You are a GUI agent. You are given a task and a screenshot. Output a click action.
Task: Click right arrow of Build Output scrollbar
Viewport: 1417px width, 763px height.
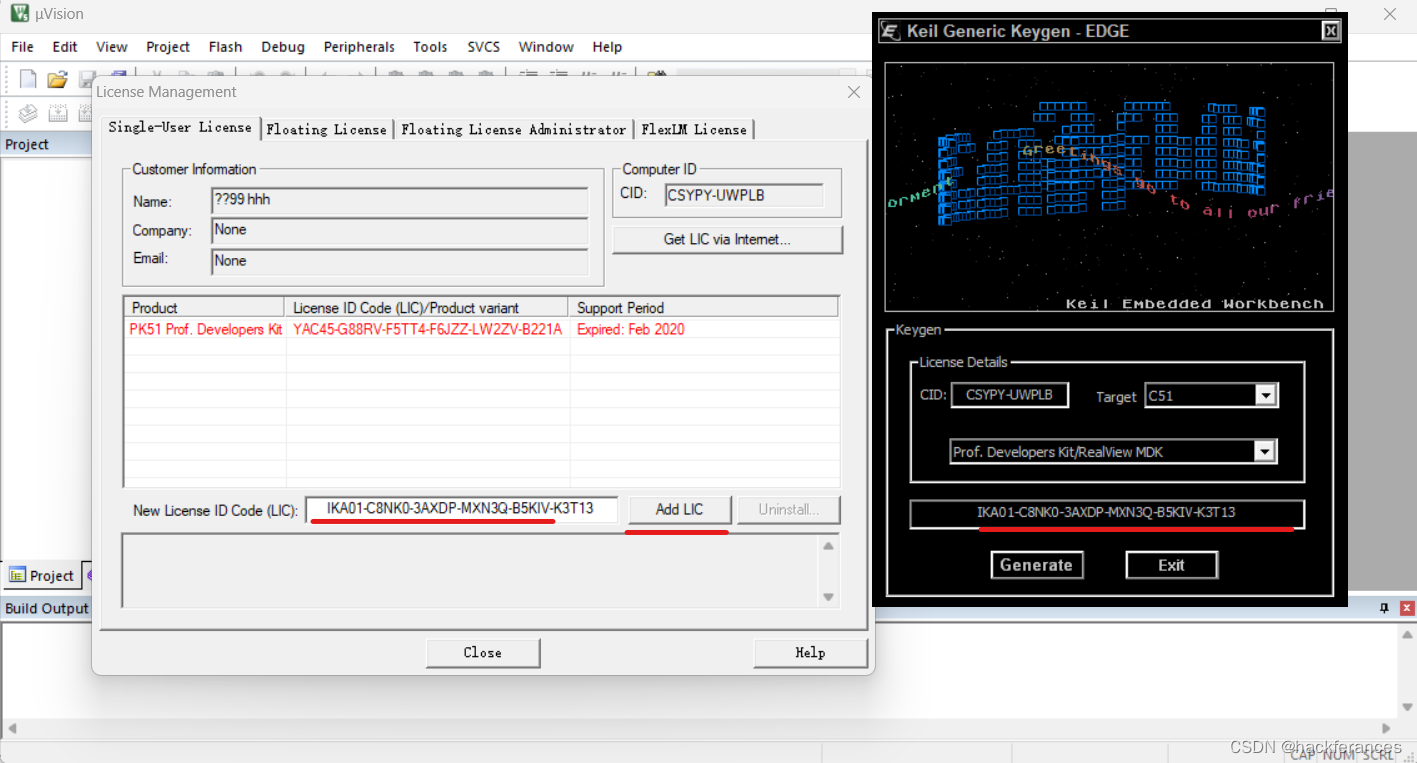1386,729
